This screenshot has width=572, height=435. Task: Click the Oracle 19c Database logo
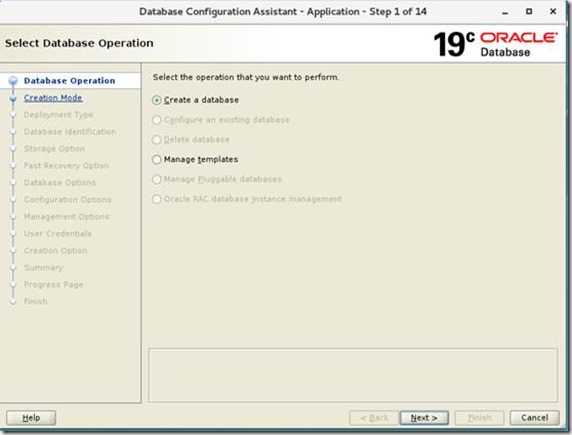click(x=495, y=44)
